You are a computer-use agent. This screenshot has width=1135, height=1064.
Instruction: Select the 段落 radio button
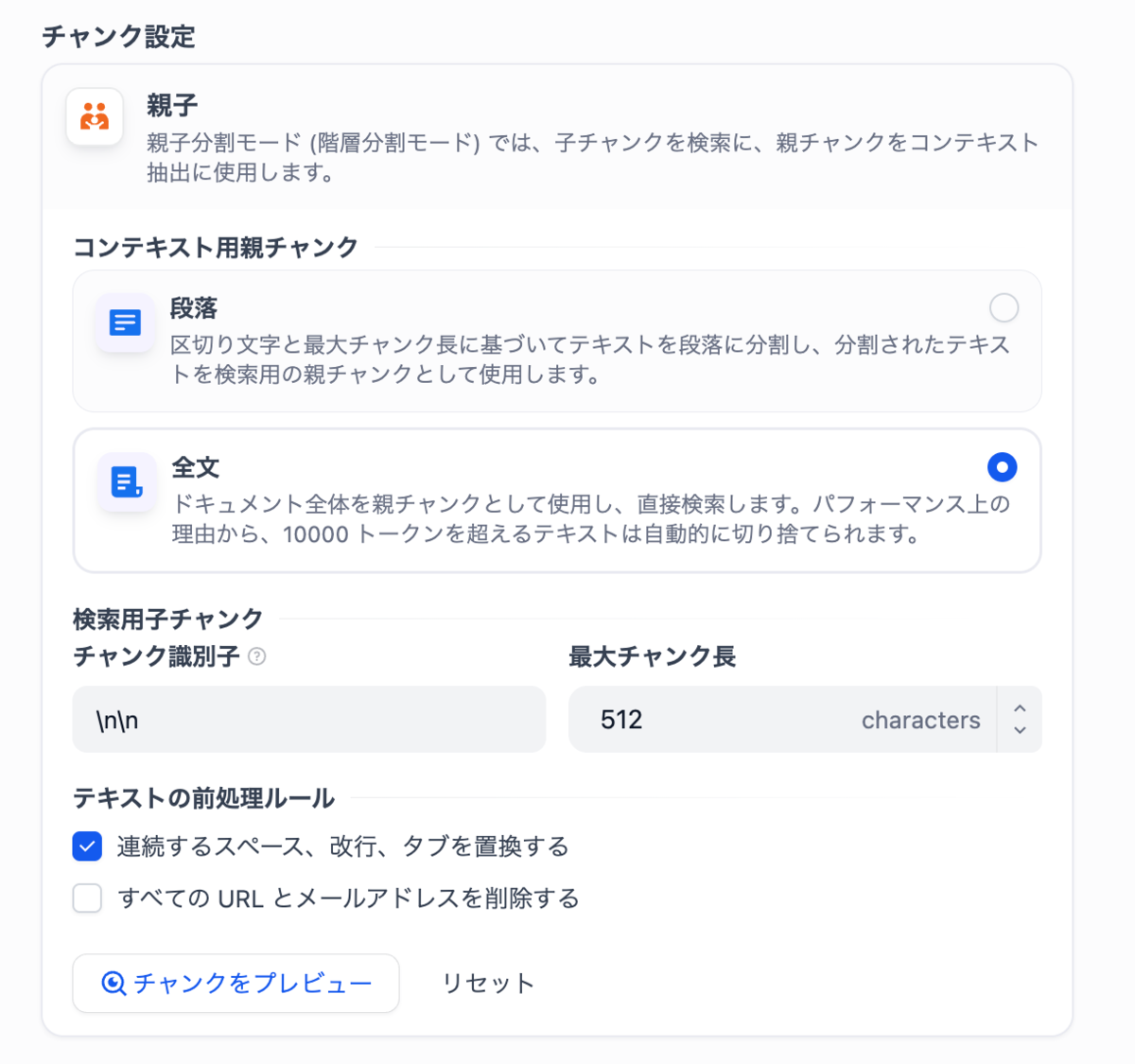coord(1004,307)
